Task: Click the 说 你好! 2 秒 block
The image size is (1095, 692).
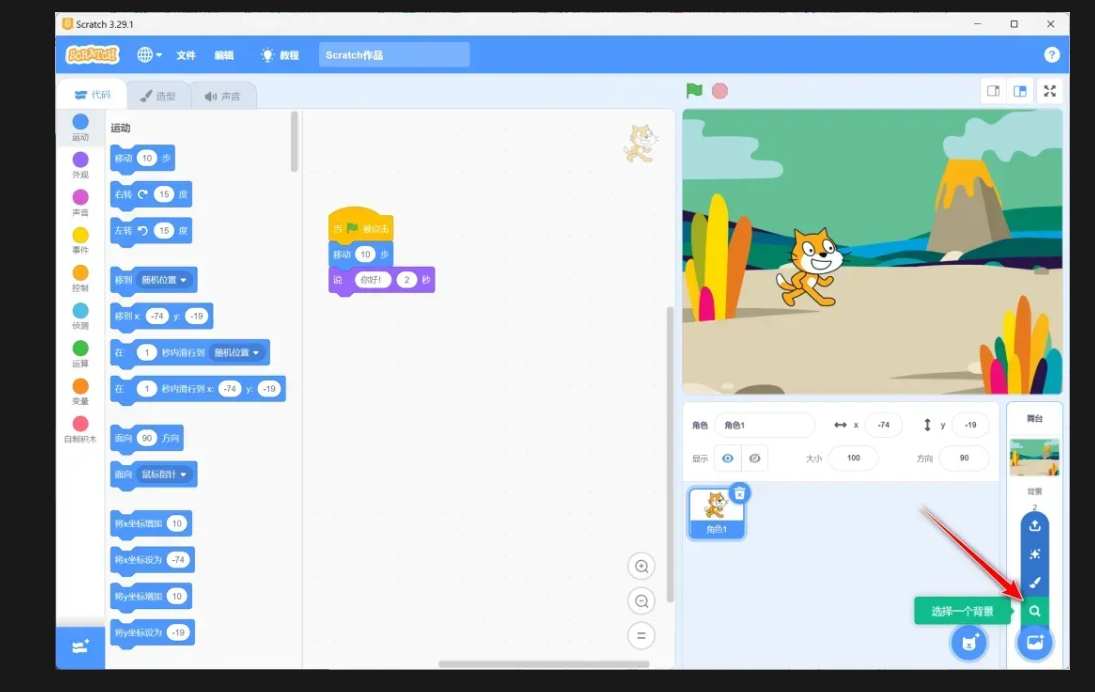Action: click(381, 280)
